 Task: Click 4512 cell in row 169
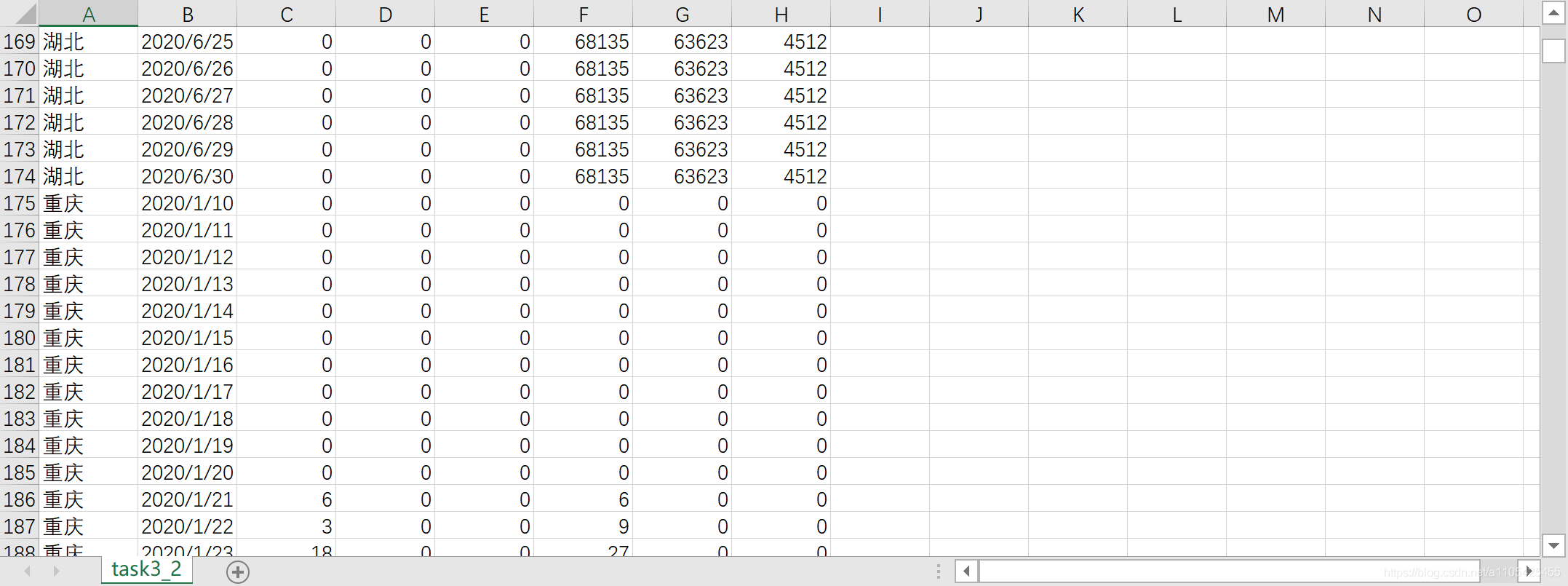(781, 41)
